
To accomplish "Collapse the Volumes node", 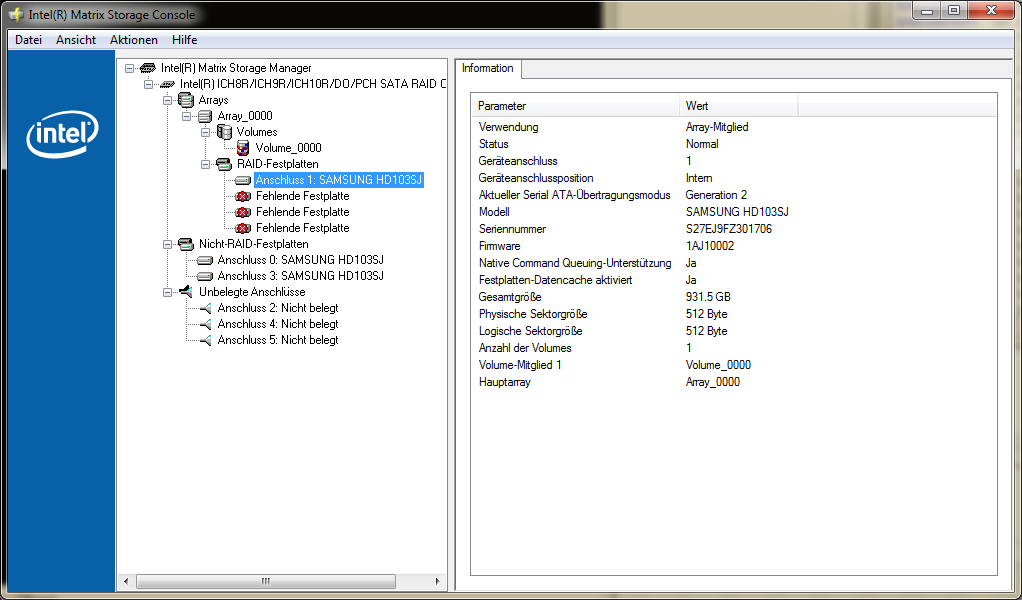I will [205, 132].
